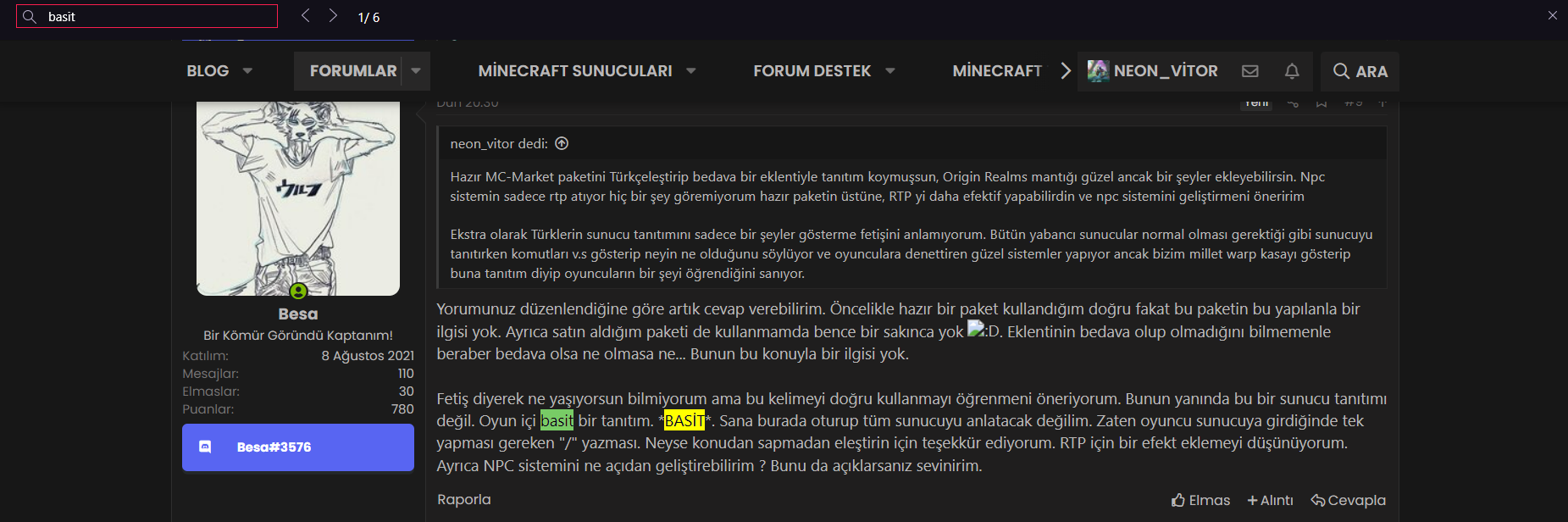Go to the previous find match
This screenshot has width=1568, height=522.
click(x=306, y=16)
